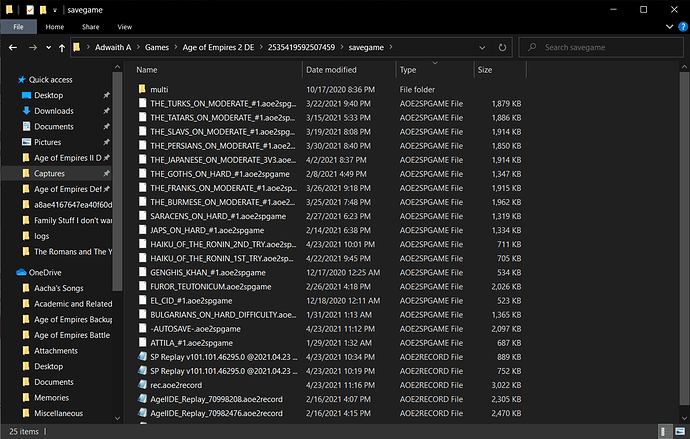This screenshot has width=690, height=439.
Task: Select SARACENS_ON_HARD_#1.aoe2spgame file
Action: [x=218, y=216]
